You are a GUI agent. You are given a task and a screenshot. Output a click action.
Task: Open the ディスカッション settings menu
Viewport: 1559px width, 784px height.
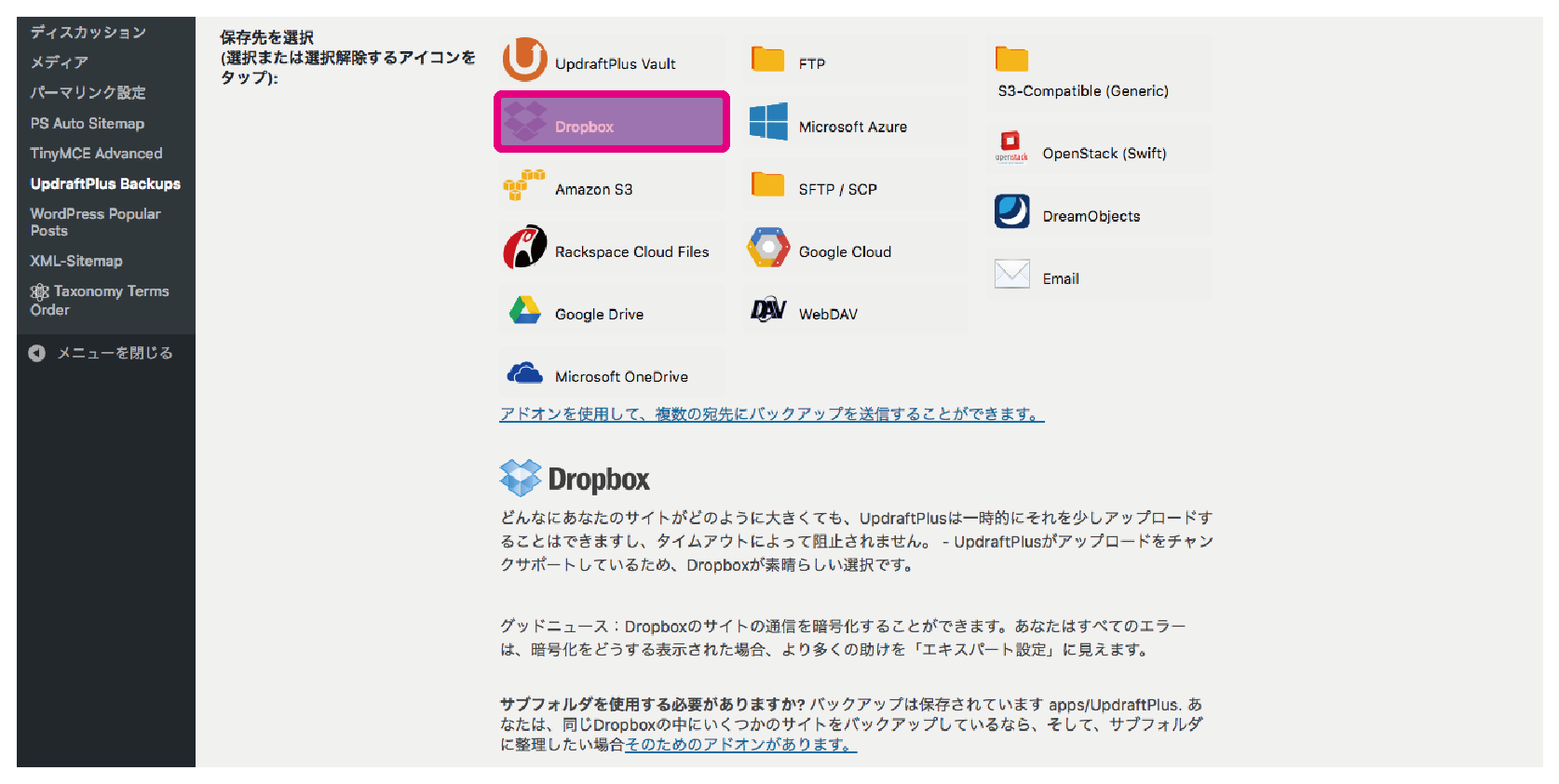tap(88, 33)
